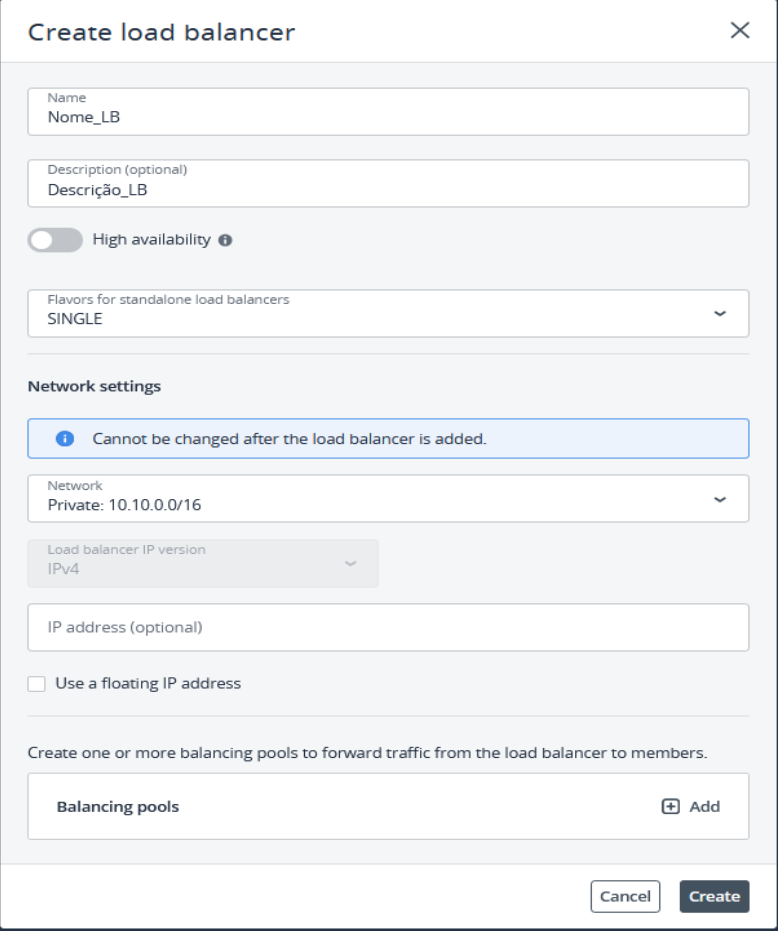Open the Flavors for standalone load balancers dropdown
Viewport: 778px width, 931px height.
pos(388,314)
